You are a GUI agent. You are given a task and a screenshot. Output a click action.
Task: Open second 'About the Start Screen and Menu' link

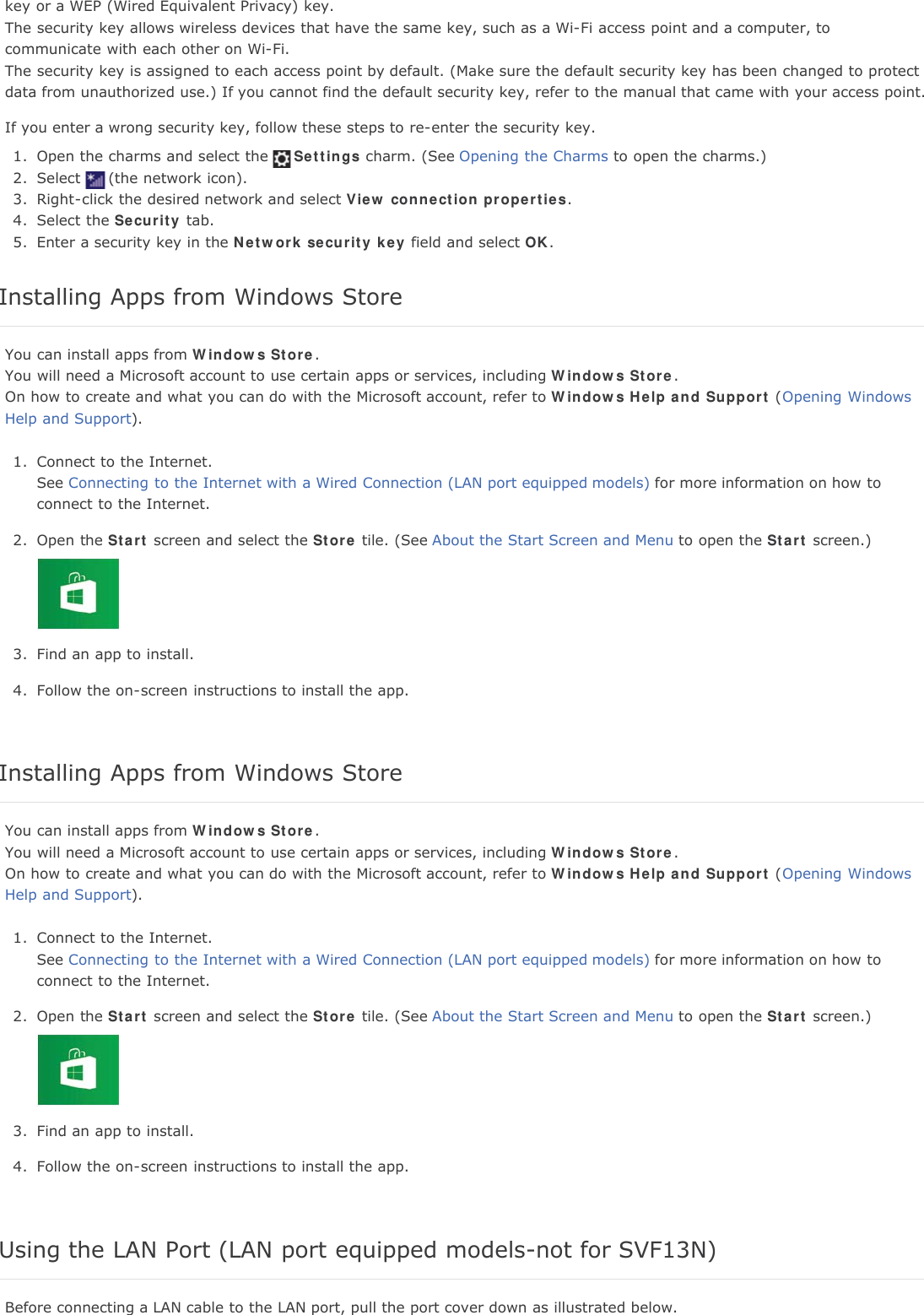click(x=553, y=1016)
